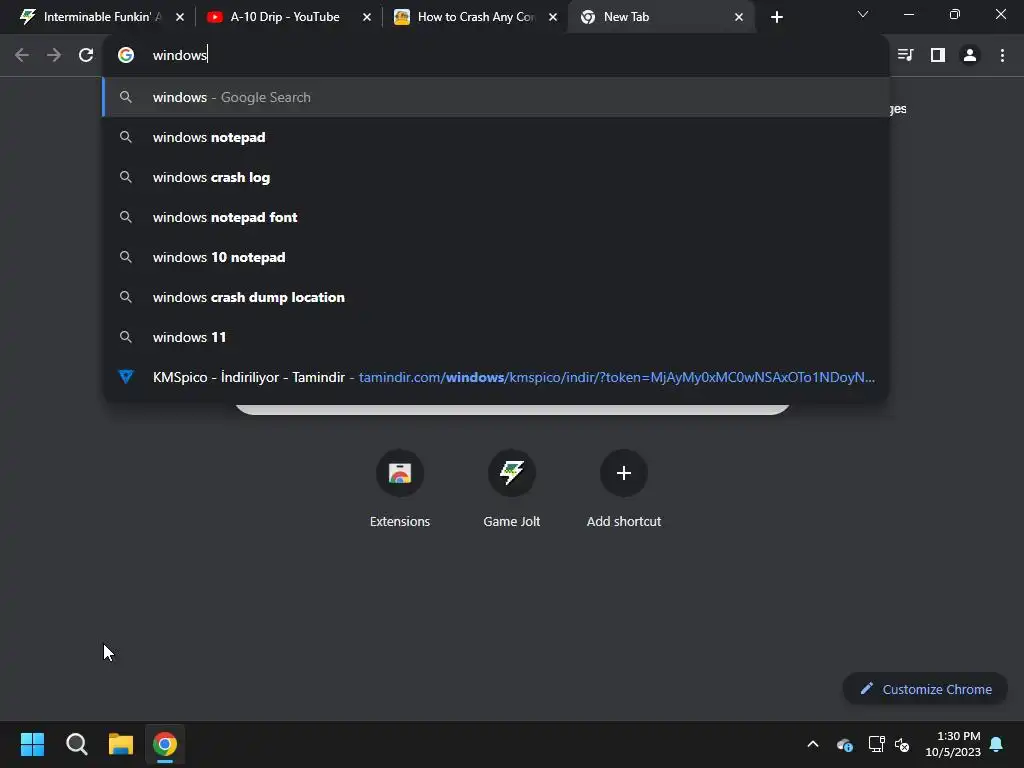Click the Google icon in the address bar
The image size is (1024, 768).
coord(126,55)
